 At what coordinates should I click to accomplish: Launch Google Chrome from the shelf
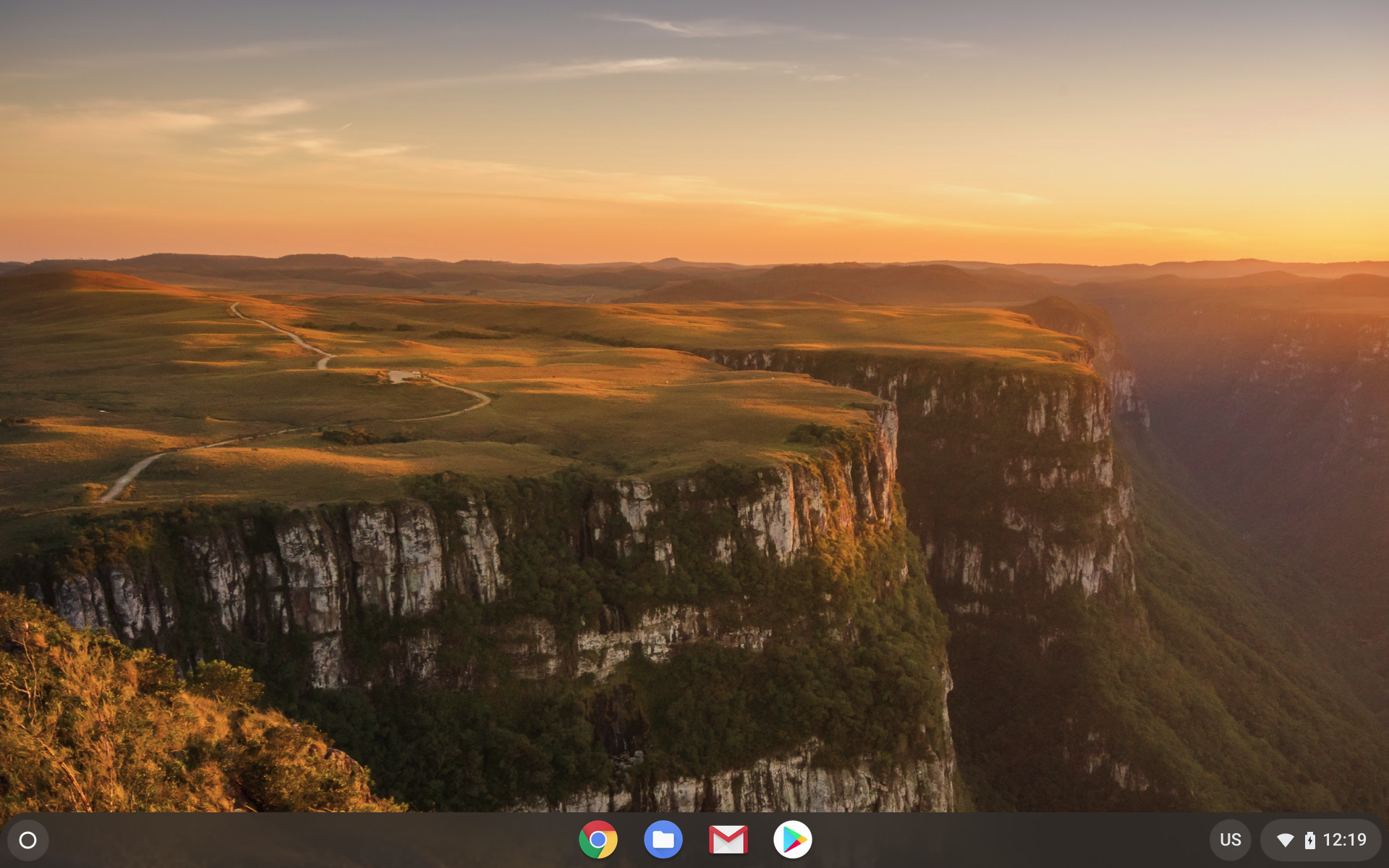[x=598, y=840]
